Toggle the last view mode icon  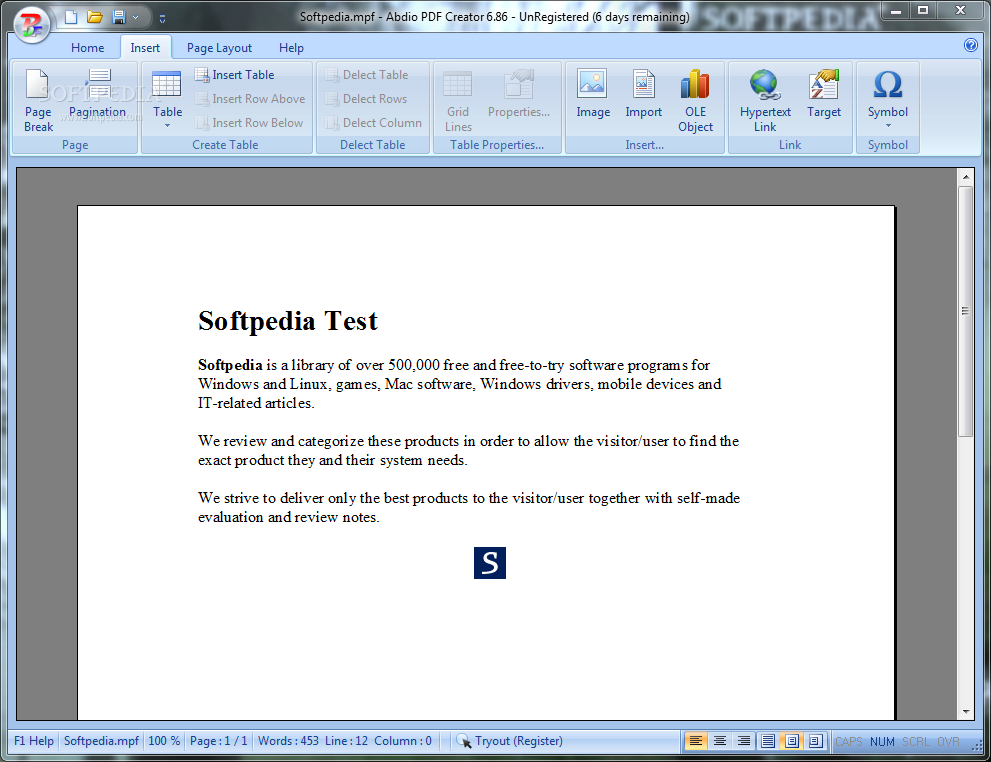(816, 741)
